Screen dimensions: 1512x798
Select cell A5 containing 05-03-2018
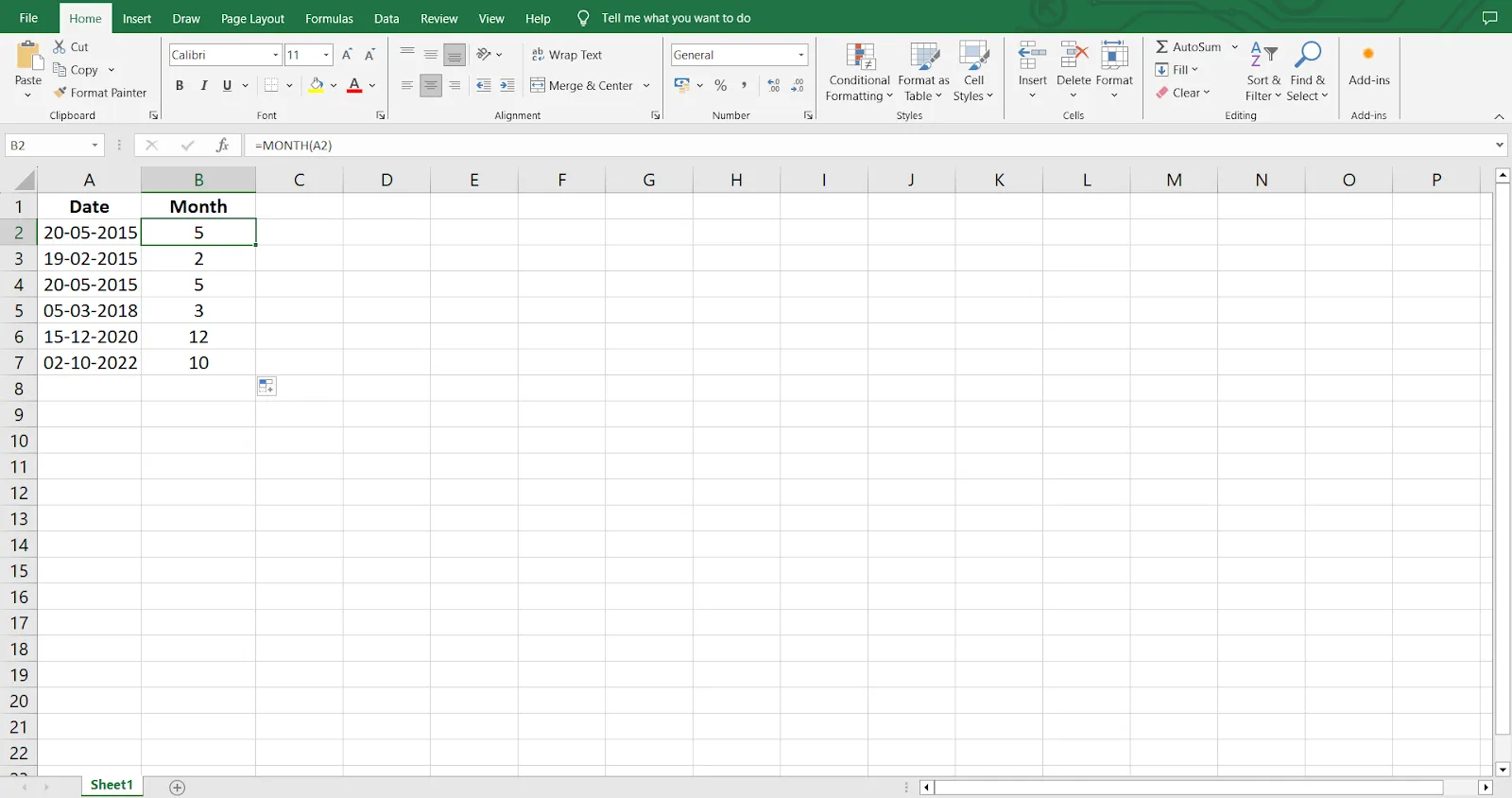tap(90, 310)
